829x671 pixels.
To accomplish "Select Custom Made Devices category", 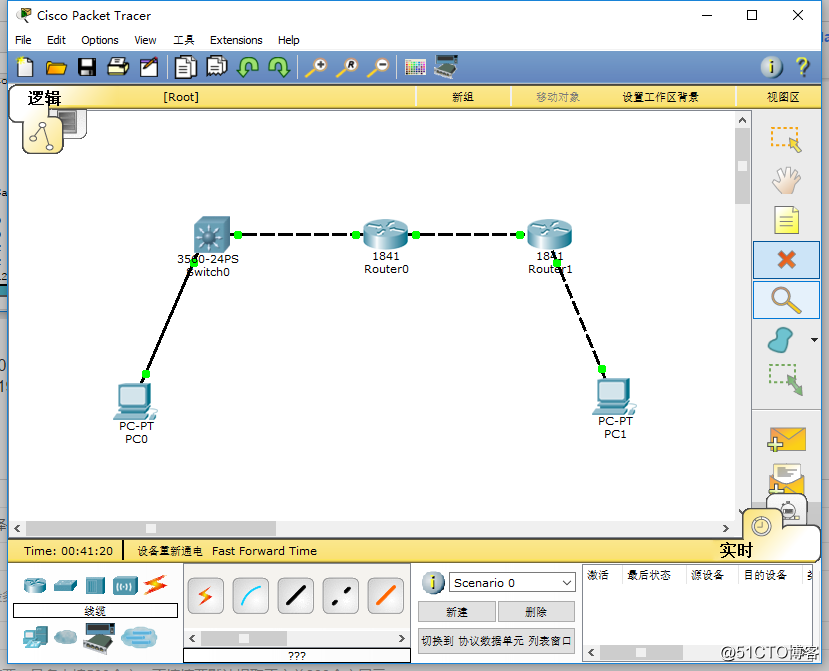I will coord(99,638).
